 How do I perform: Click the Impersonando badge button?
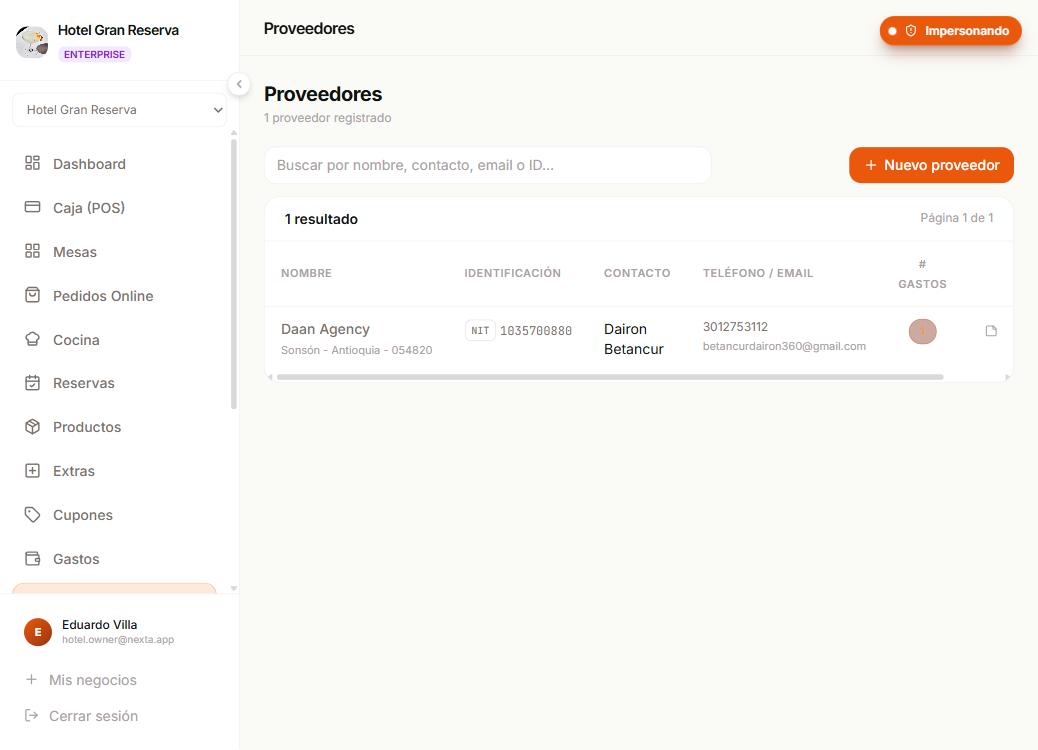(950, 30)
